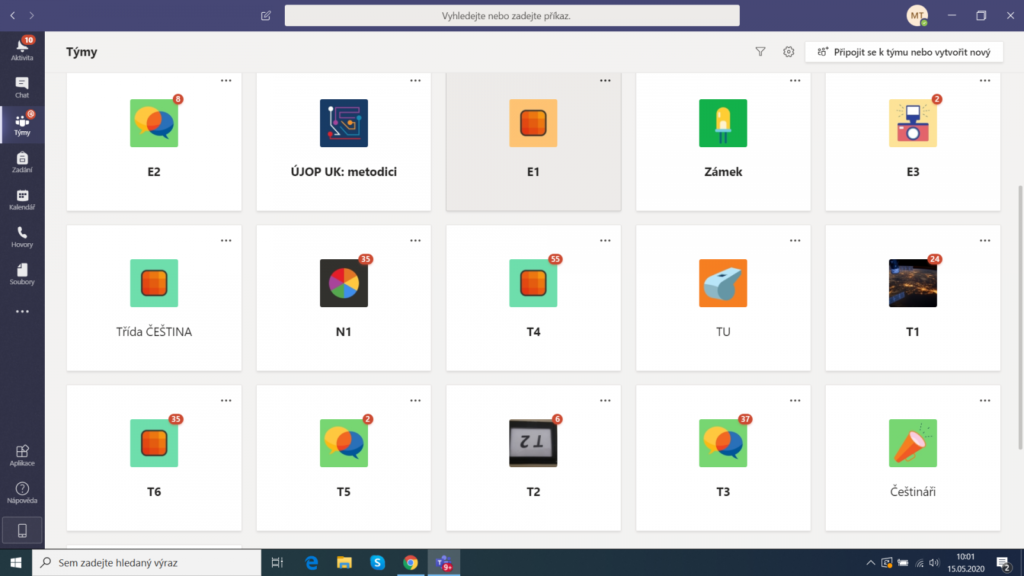Screen dimensions: 1024x576
Task: Open more options for T2 team
Action: pos(605,401)
